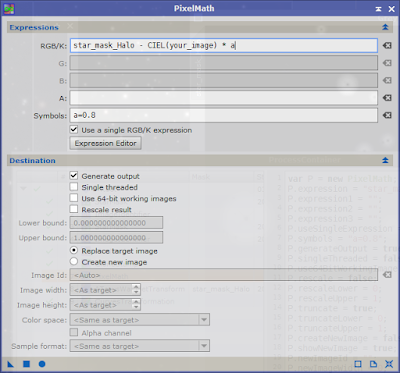This screenshot has height=373, width=400.
Task: Click the Reset icon at bottom right
Action: [x=389, y=364]
